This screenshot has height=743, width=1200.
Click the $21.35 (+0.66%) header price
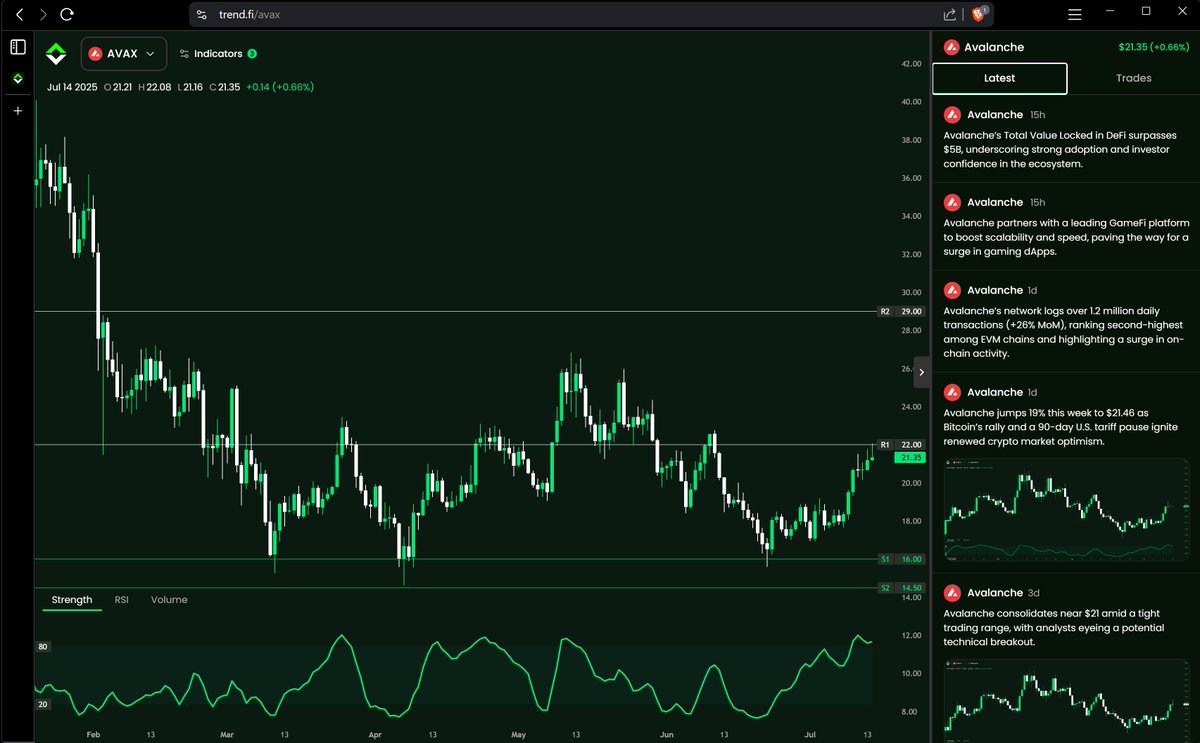1154,47
